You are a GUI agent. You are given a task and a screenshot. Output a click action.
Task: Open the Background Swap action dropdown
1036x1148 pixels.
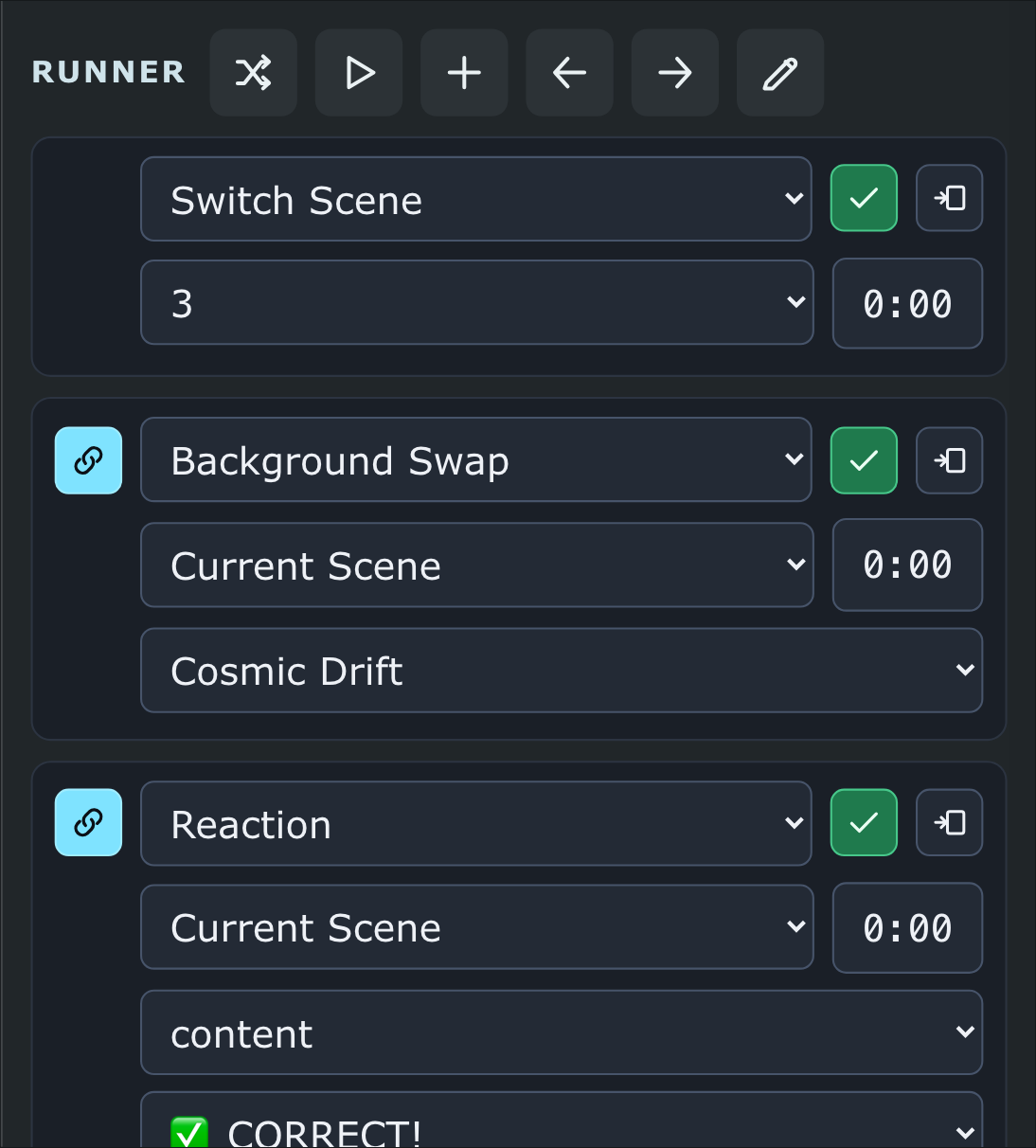point(476,459)
